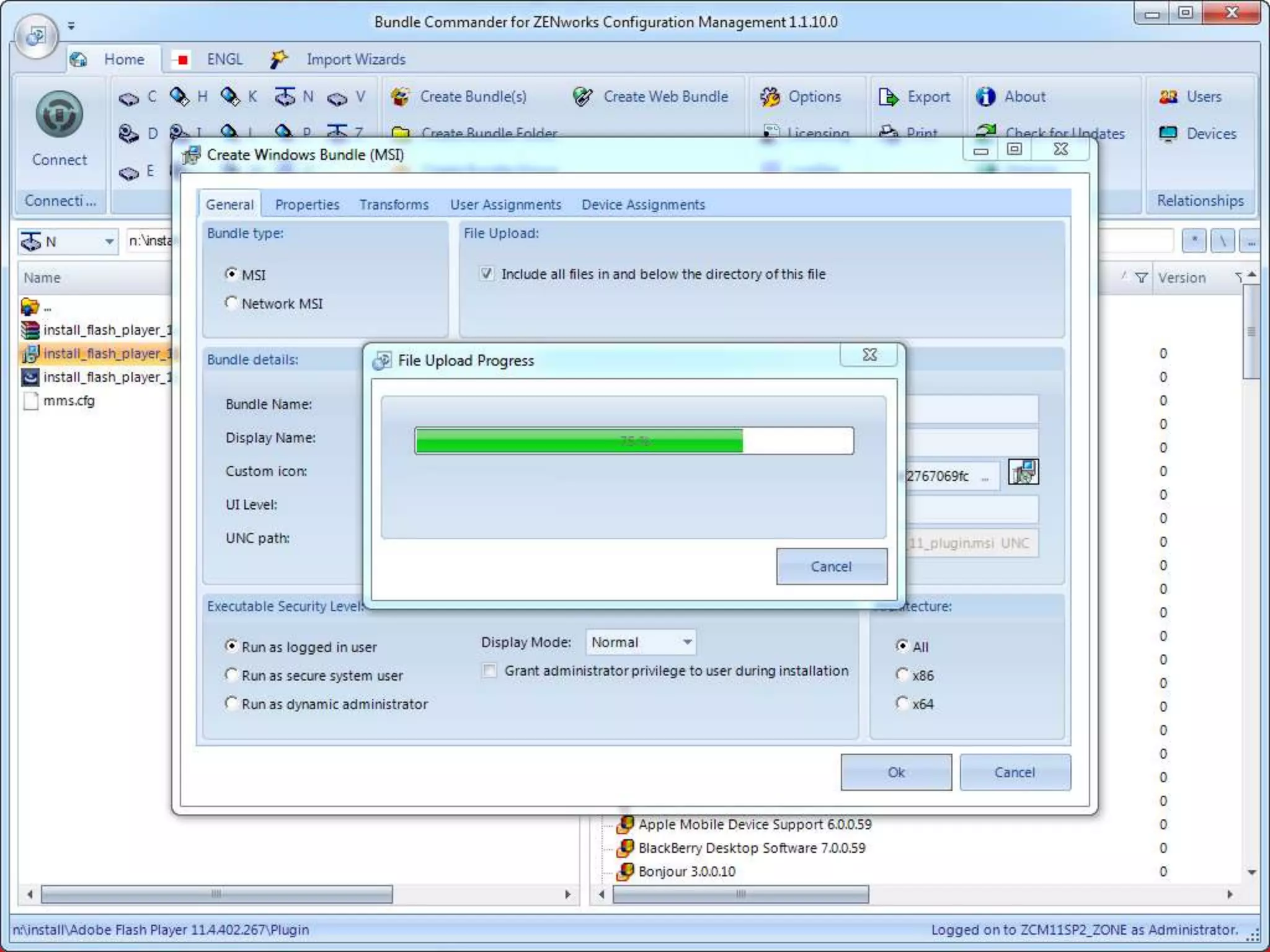Click the green upload progress bar
The height and width of the screenshot is (952, 1270).
pyautogui.click(x=634, y=441)
